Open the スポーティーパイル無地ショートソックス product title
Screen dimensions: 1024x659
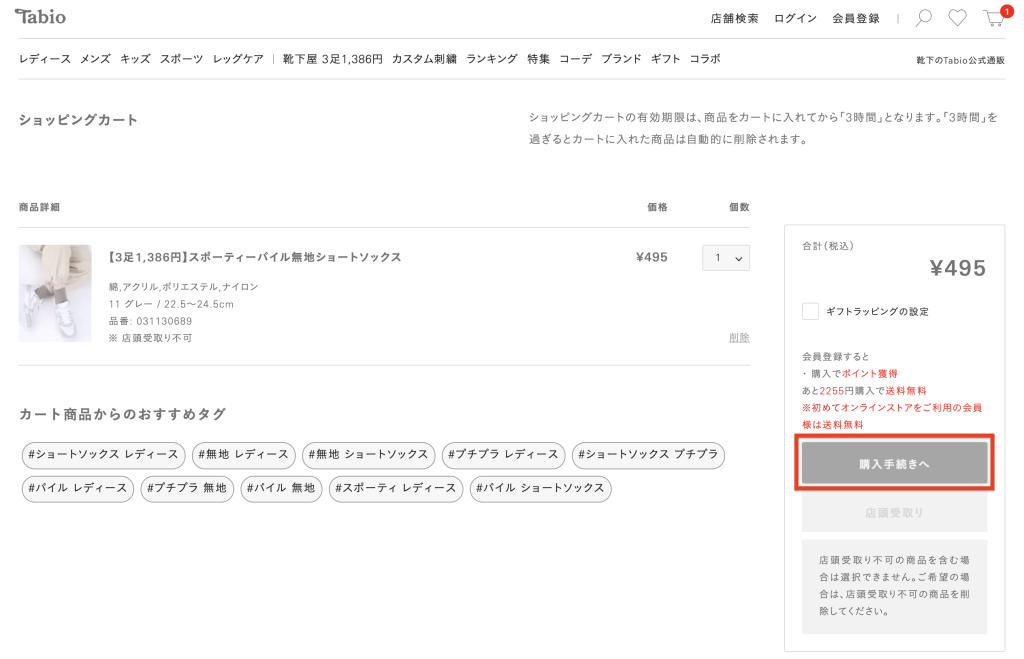254,257
